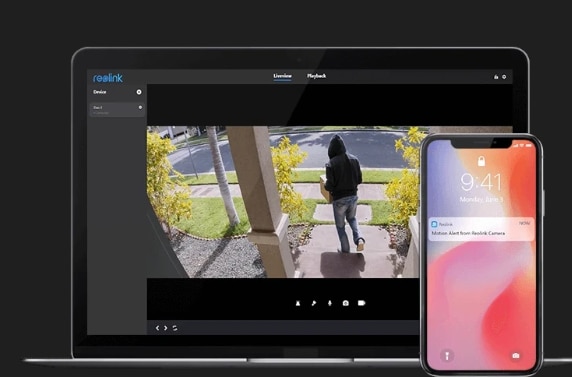The width and height of the screenshot is (572, 377).
Task: Click the Reolink logo in the header
Action: pos(108,78)
